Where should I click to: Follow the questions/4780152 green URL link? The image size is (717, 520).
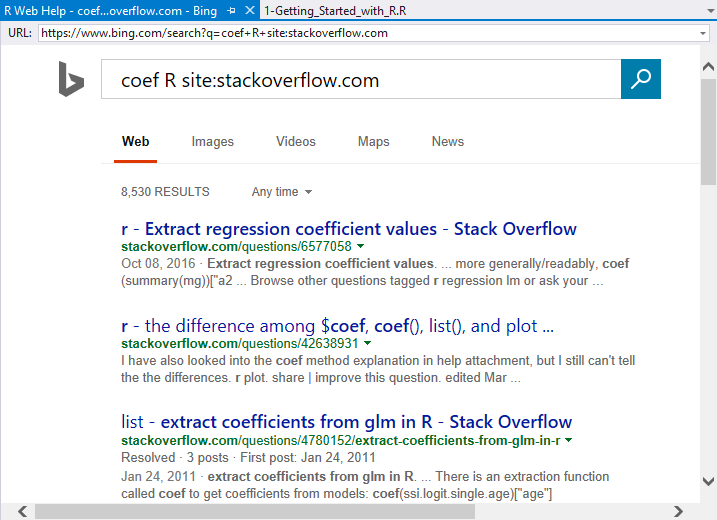tap(341, 440)
